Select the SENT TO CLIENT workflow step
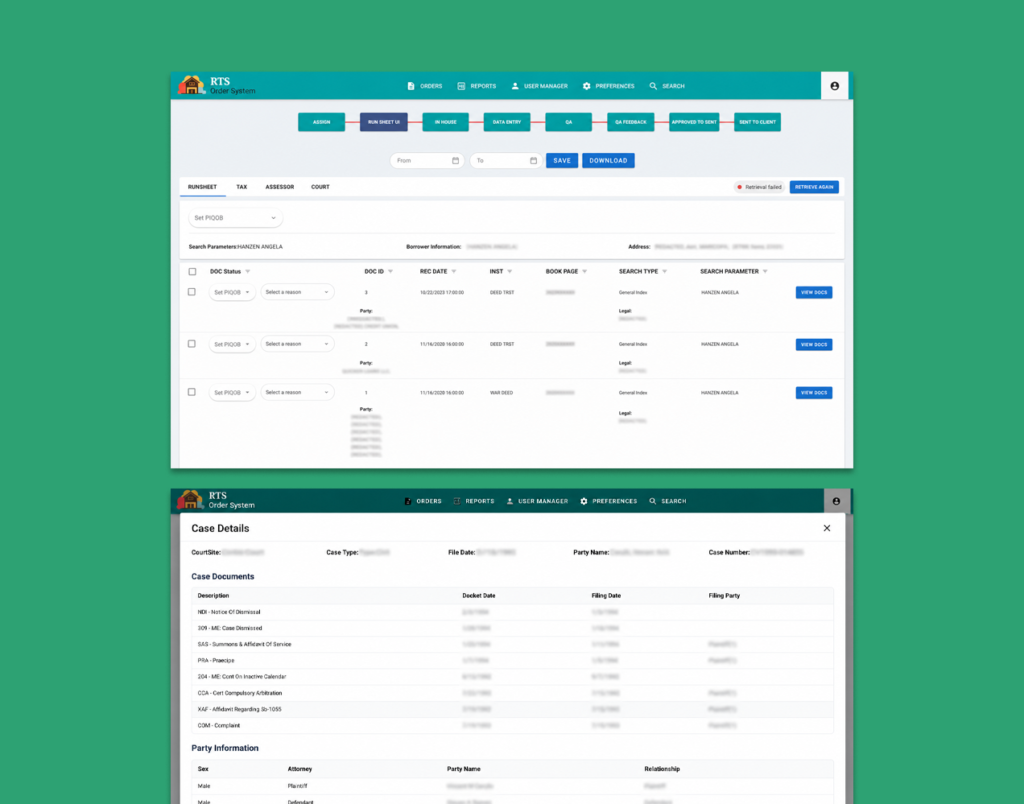The width and height of the screenshot is (1024, 804). [758, 122]
